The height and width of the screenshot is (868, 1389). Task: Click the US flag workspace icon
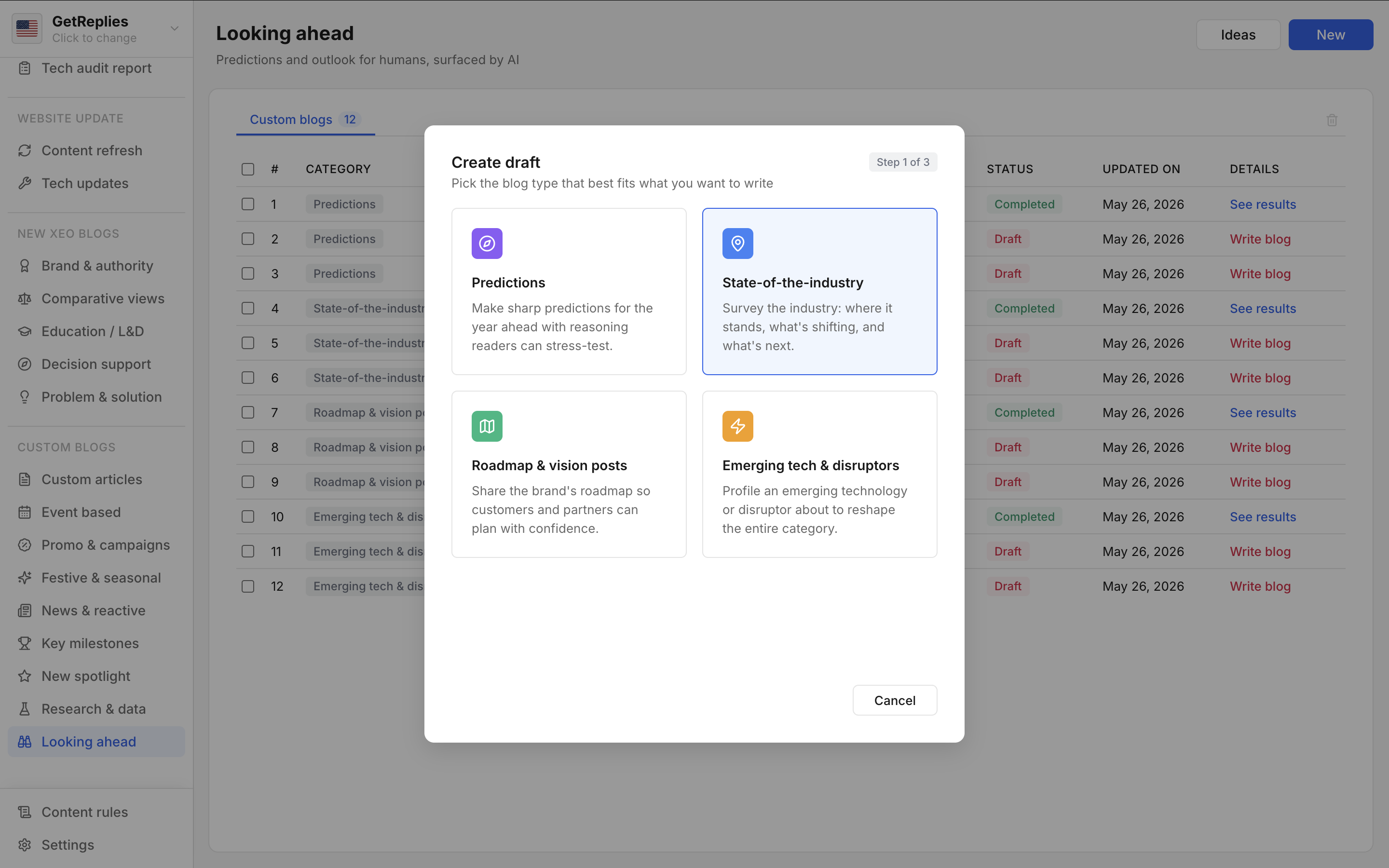point(27,28)
